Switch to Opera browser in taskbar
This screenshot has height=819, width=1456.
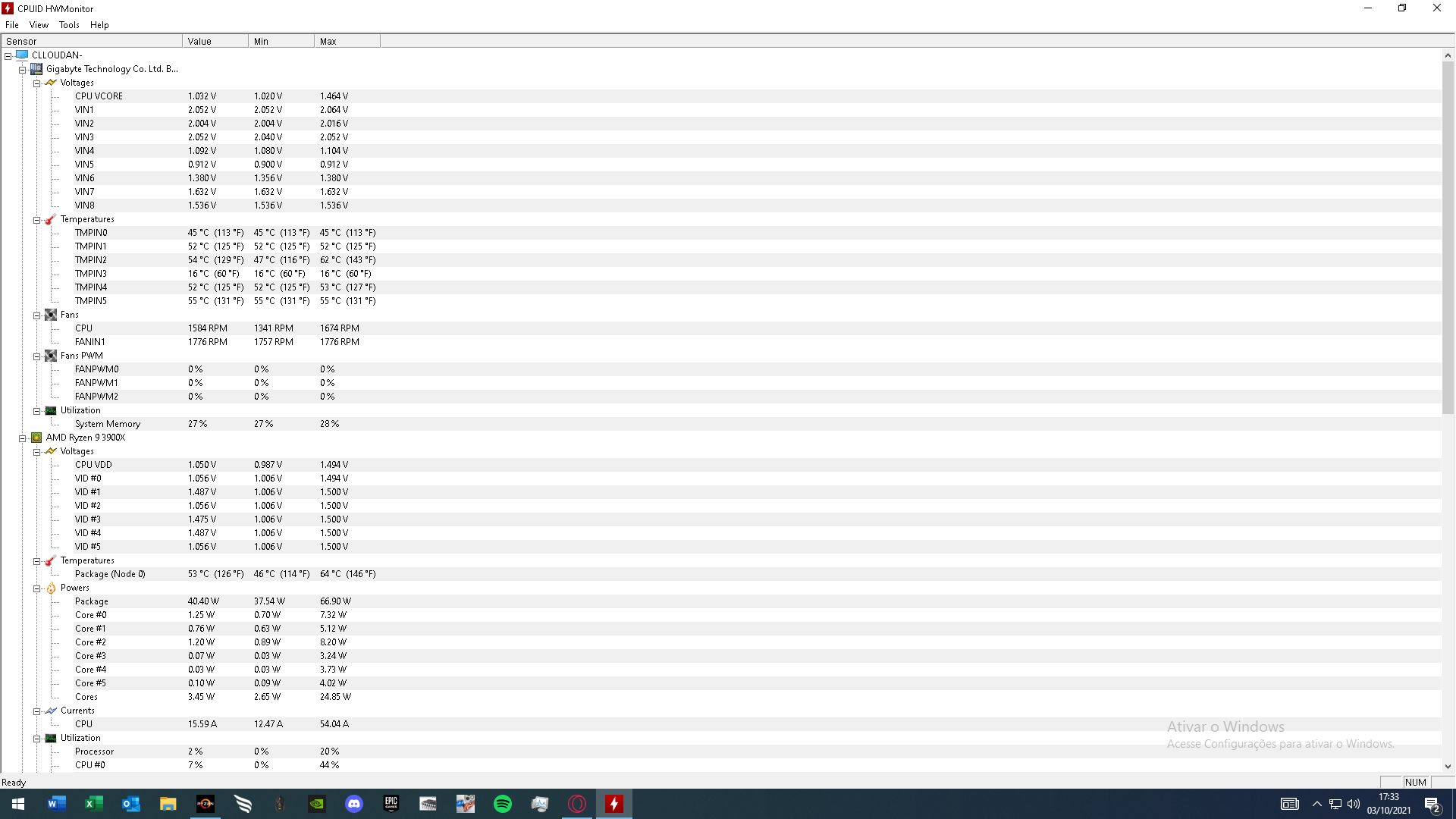point(577,804)
